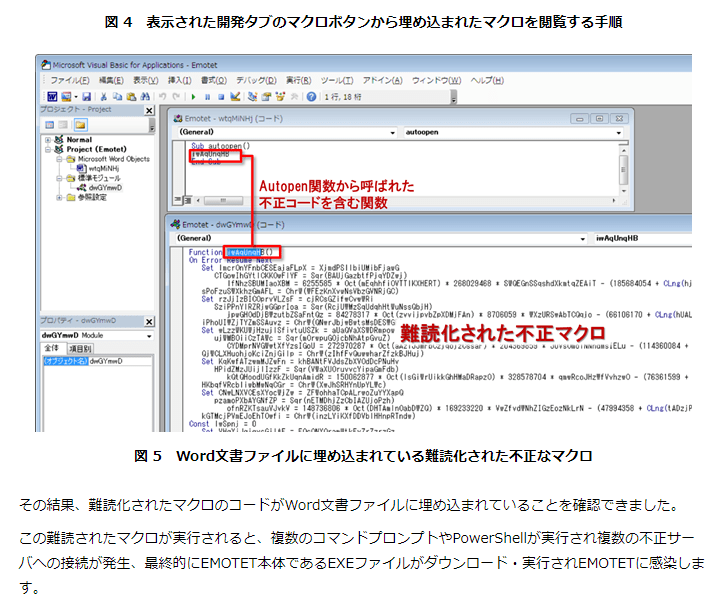This screenshot has height=604, width=717.
Task: Click the View Microsoft Word icon
Action: point(43,95)
